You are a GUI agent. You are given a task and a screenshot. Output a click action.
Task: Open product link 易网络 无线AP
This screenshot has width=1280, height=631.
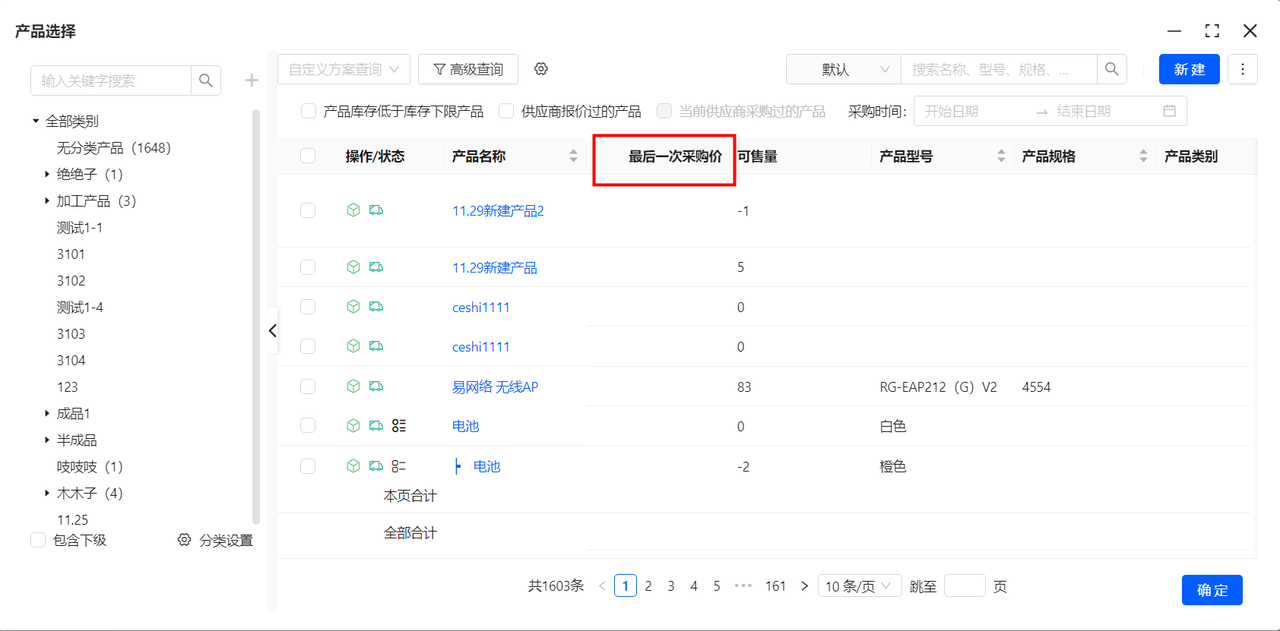point(495,387)
